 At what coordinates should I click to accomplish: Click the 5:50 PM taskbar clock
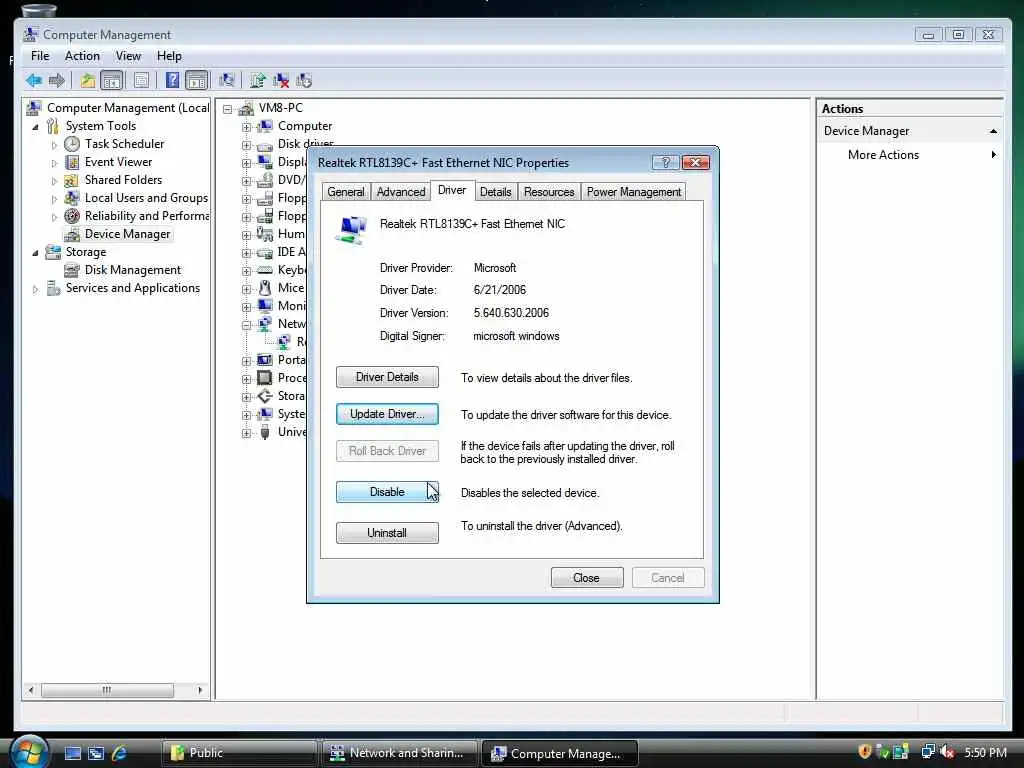tap(985, 752)
